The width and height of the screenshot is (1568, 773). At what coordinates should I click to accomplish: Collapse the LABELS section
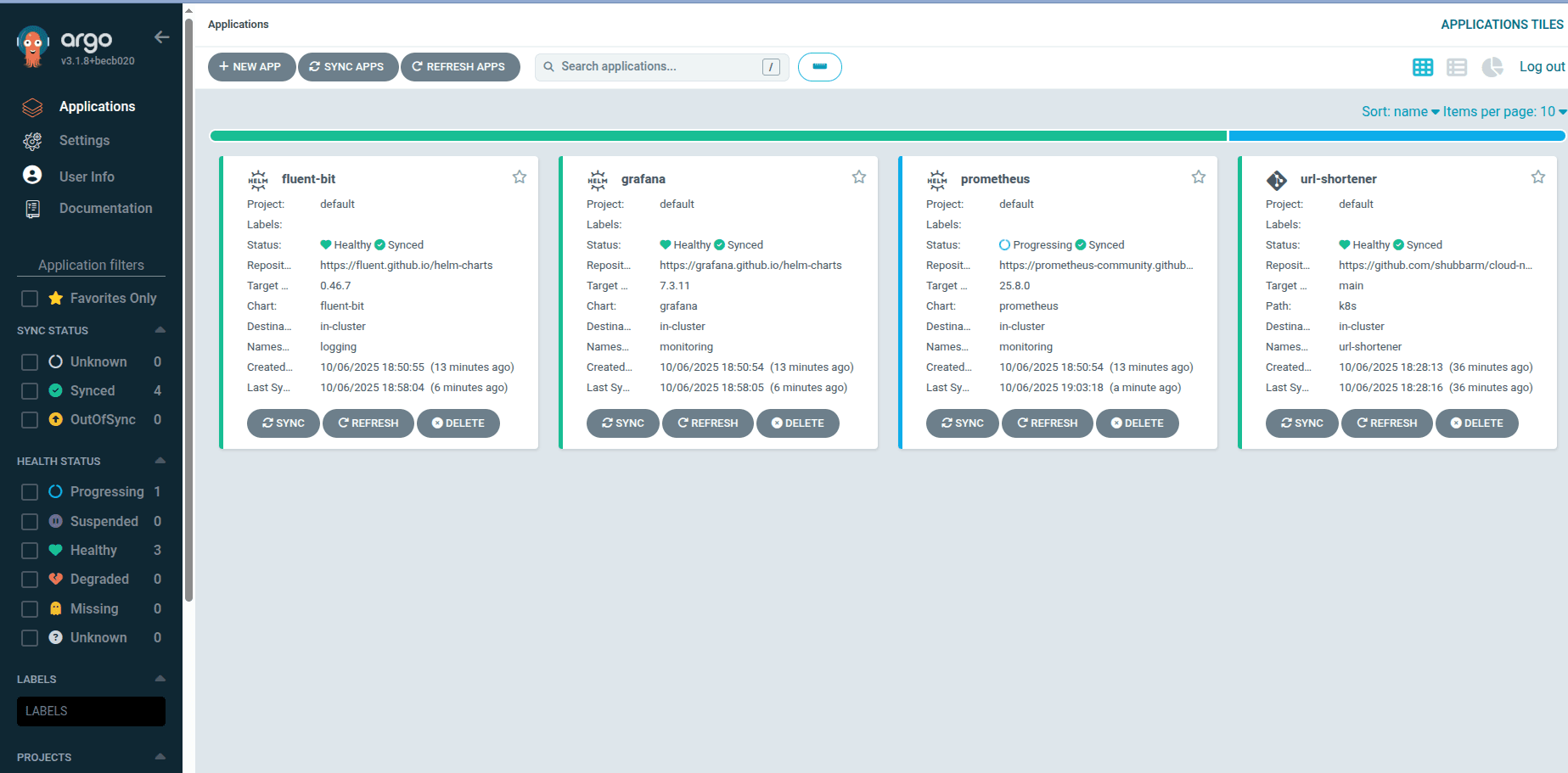[x=160, y=679]
